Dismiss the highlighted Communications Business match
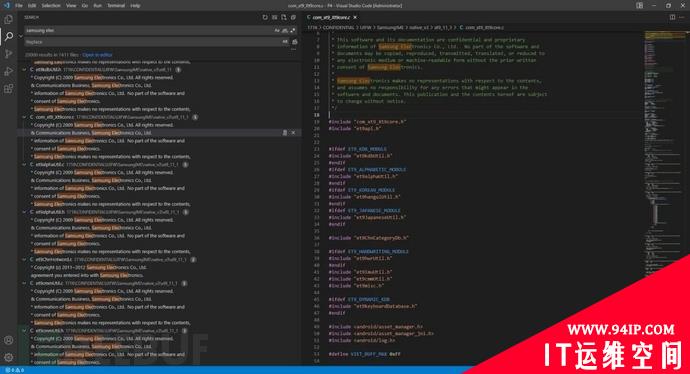690x374 pixels. pos(293,132)
